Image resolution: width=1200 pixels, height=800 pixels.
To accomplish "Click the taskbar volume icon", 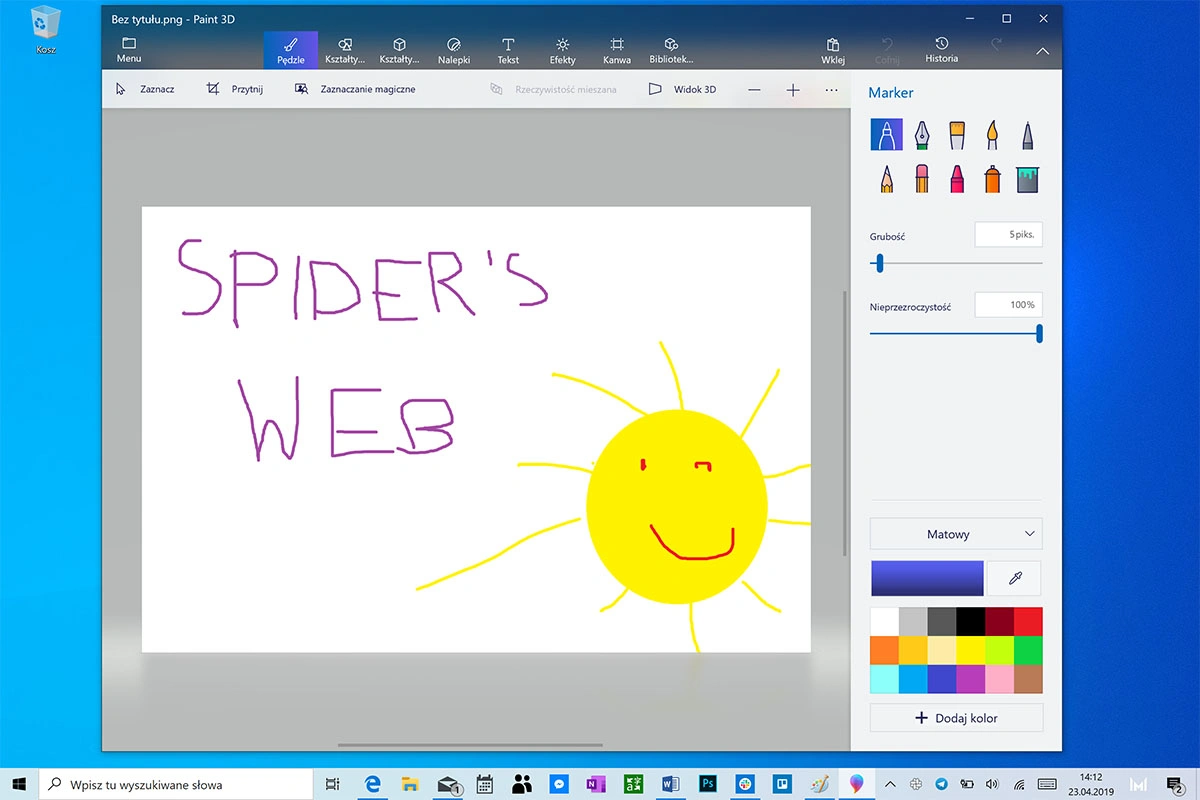I will [x=992, y=785].
